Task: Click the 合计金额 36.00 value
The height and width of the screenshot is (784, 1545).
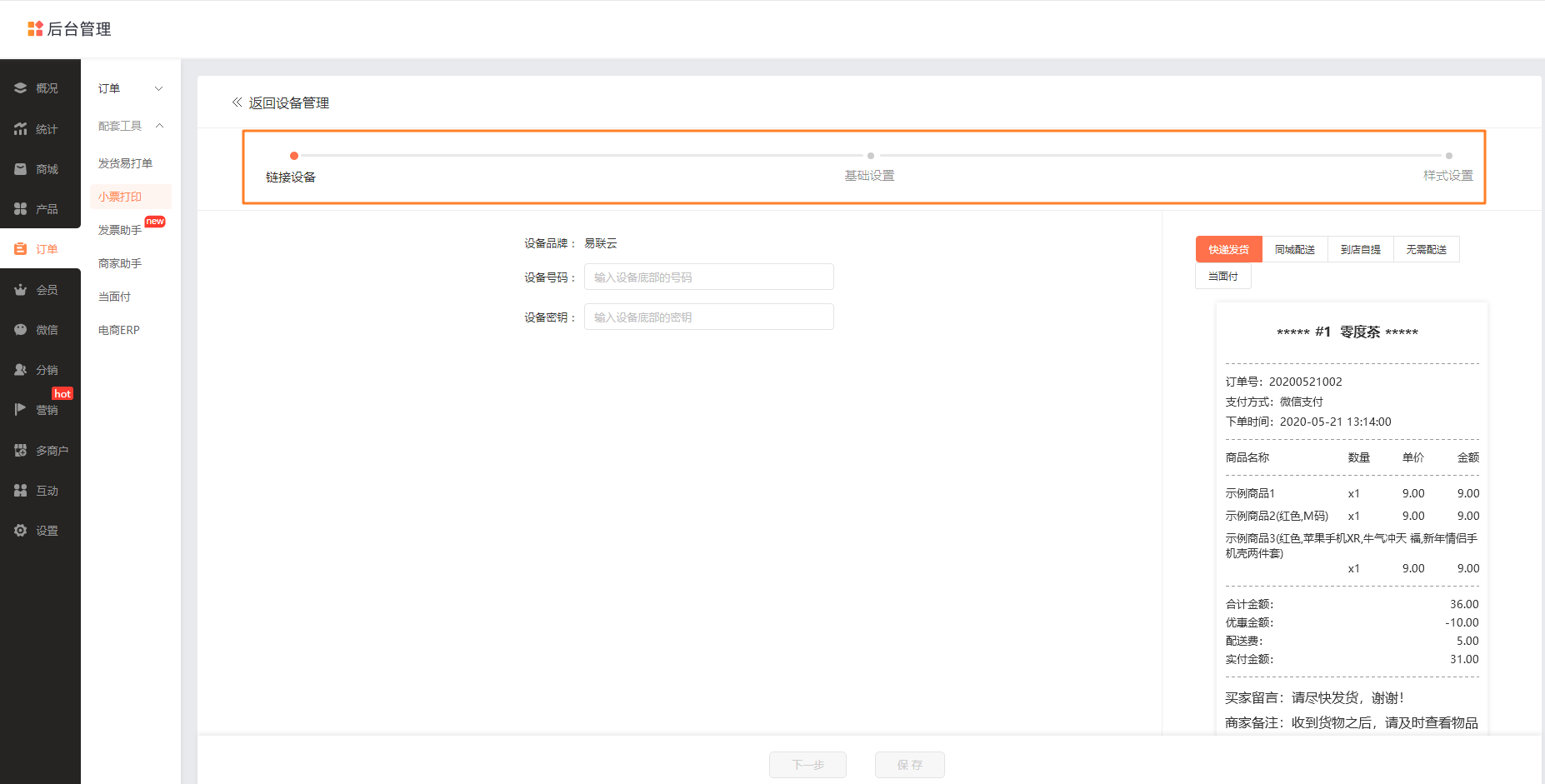Action: 1464,604
